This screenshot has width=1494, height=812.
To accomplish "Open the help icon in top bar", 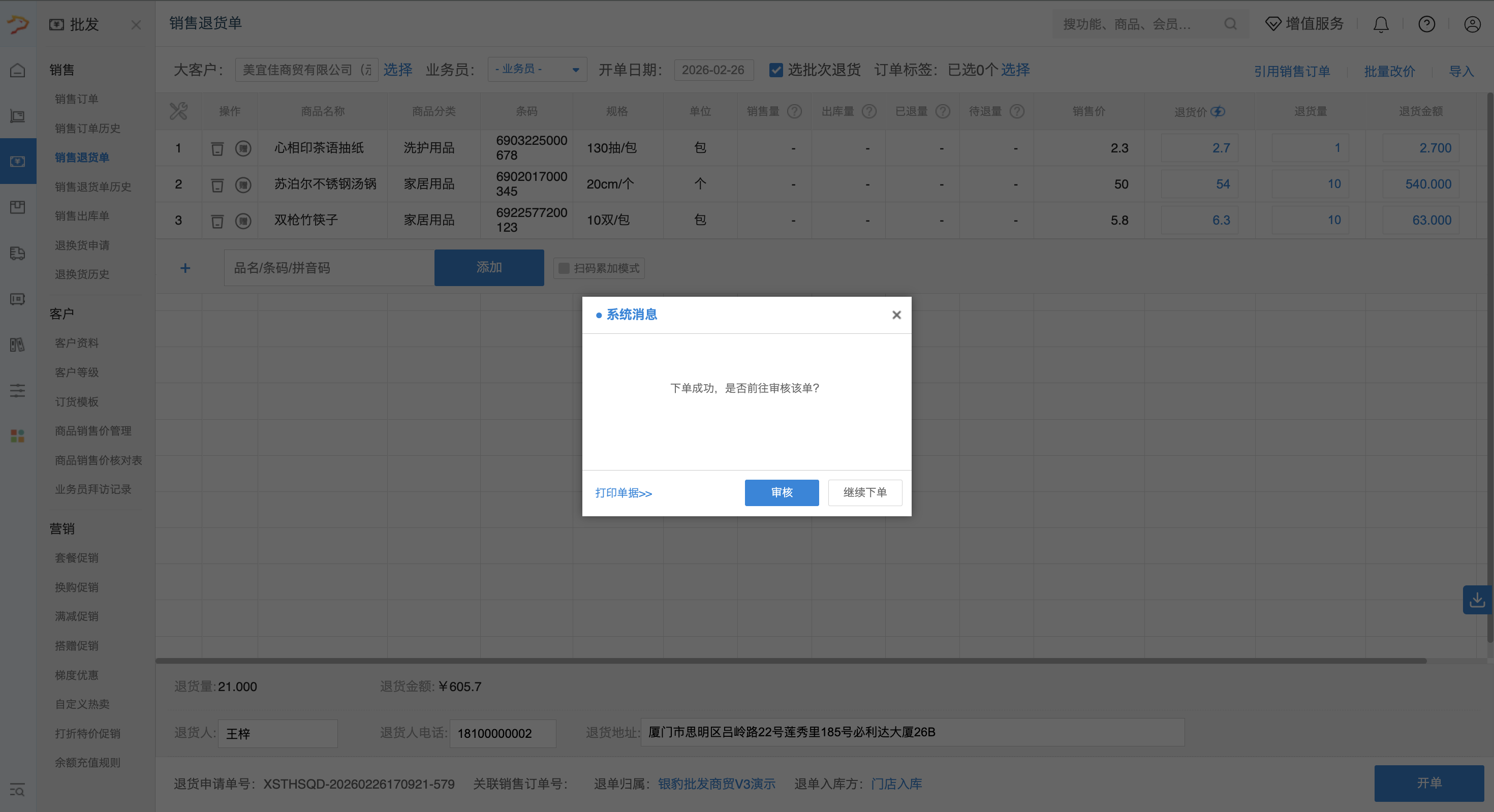I will tap(1427, 24).
